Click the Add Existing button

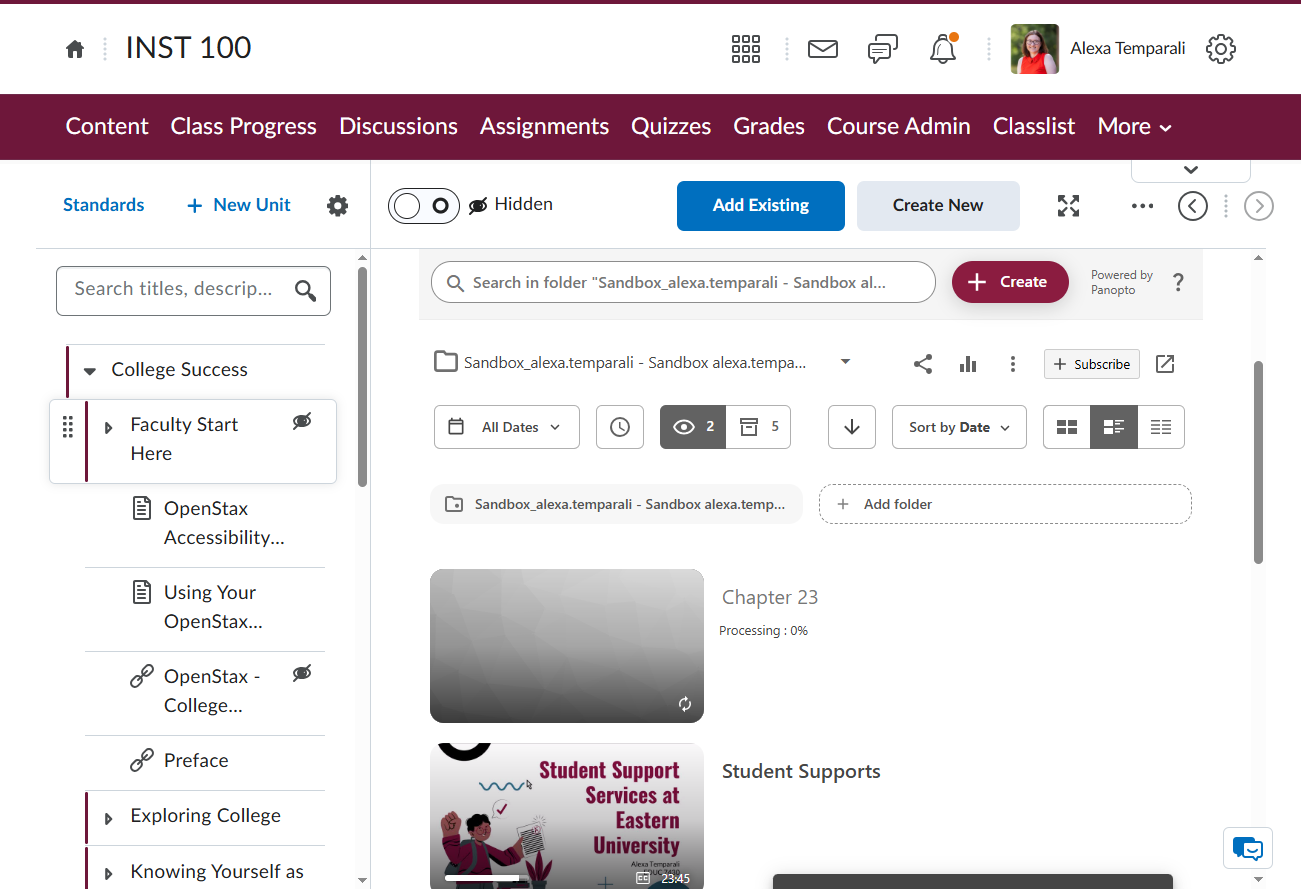(x=761, y=206)
